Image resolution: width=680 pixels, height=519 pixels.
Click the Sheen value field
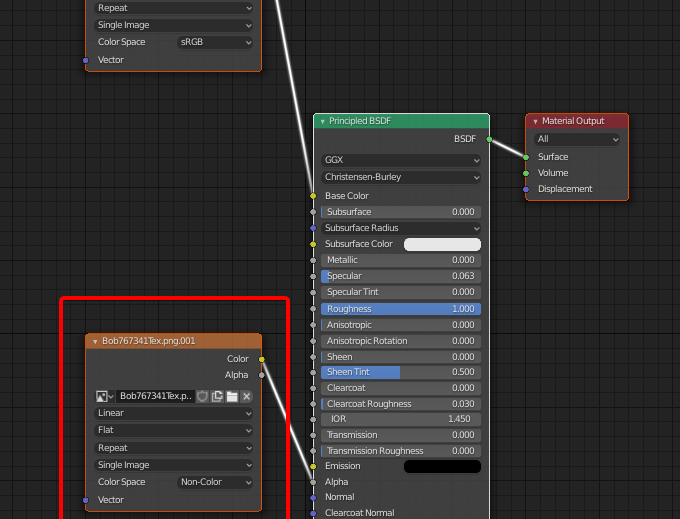pos(401,357)
